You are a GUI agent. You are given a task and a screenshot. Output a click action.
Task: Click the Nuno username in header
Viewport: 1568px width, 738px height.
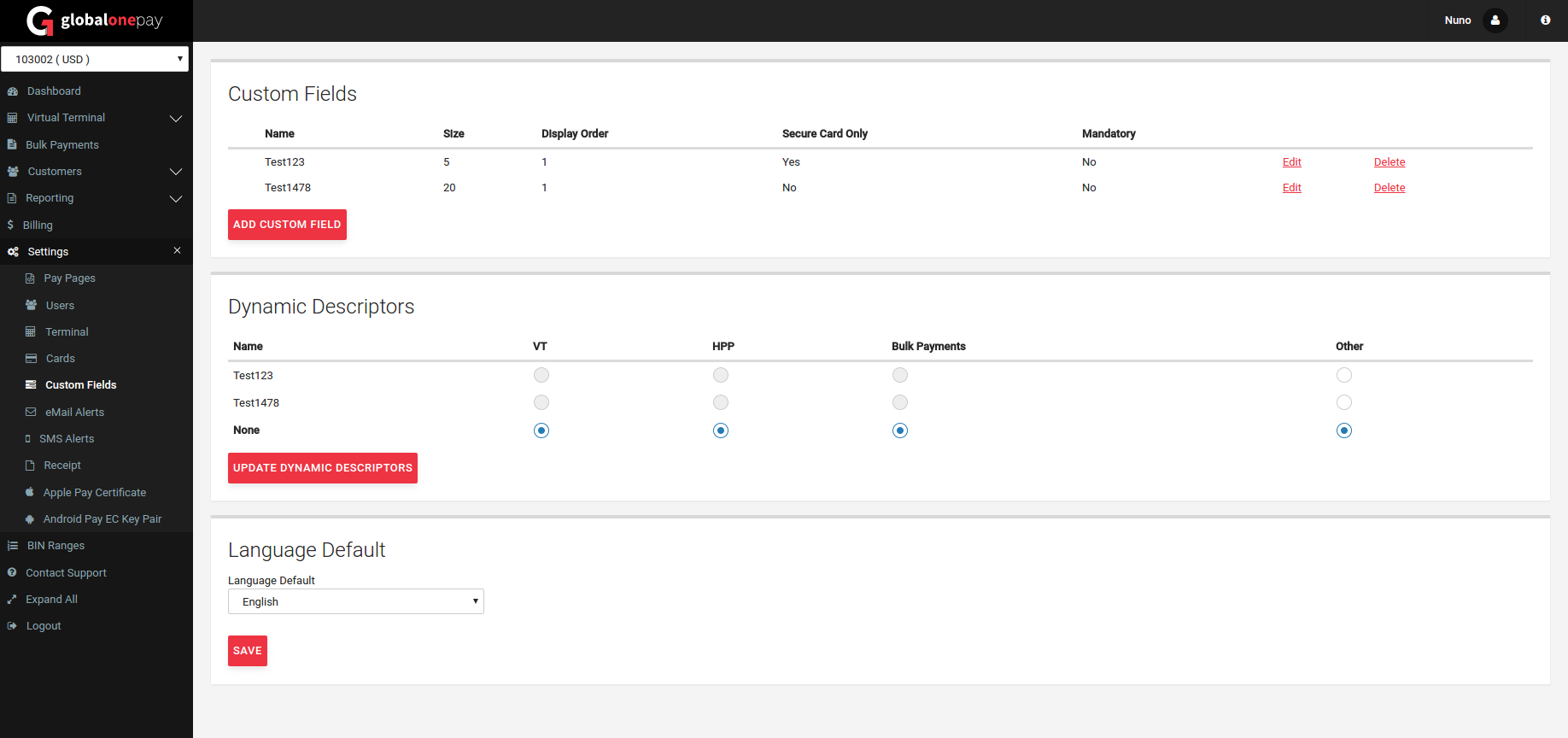point(1458,20)
